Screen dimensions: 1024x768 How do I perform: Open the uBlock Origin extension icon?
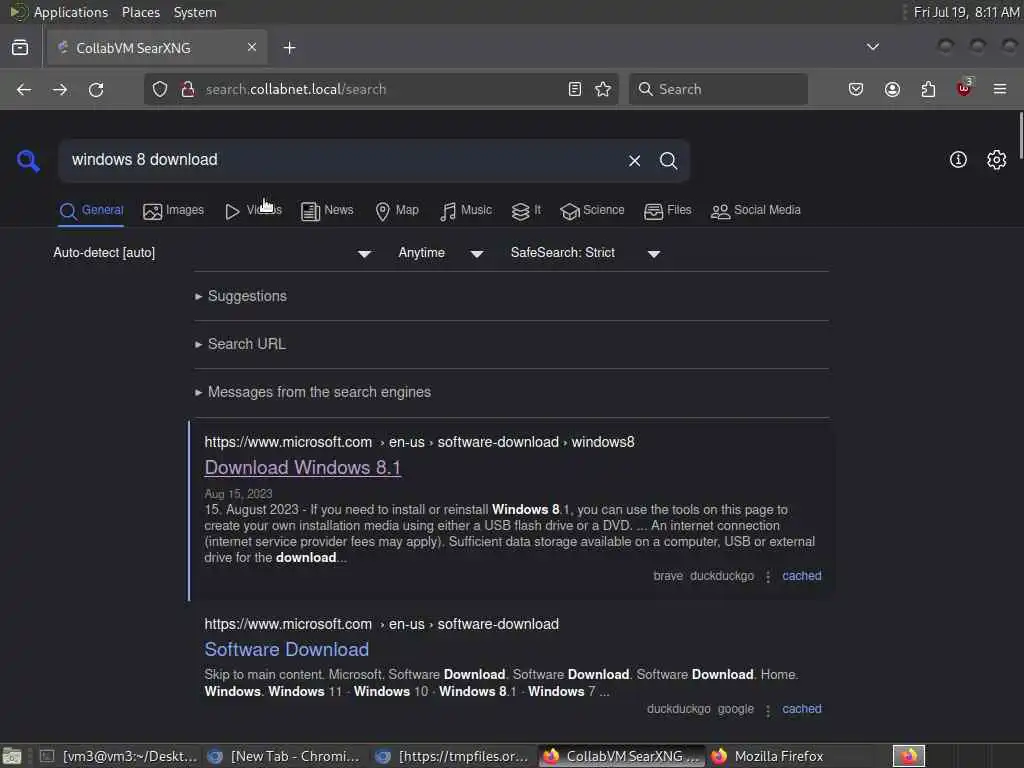[x=964, y=88]
